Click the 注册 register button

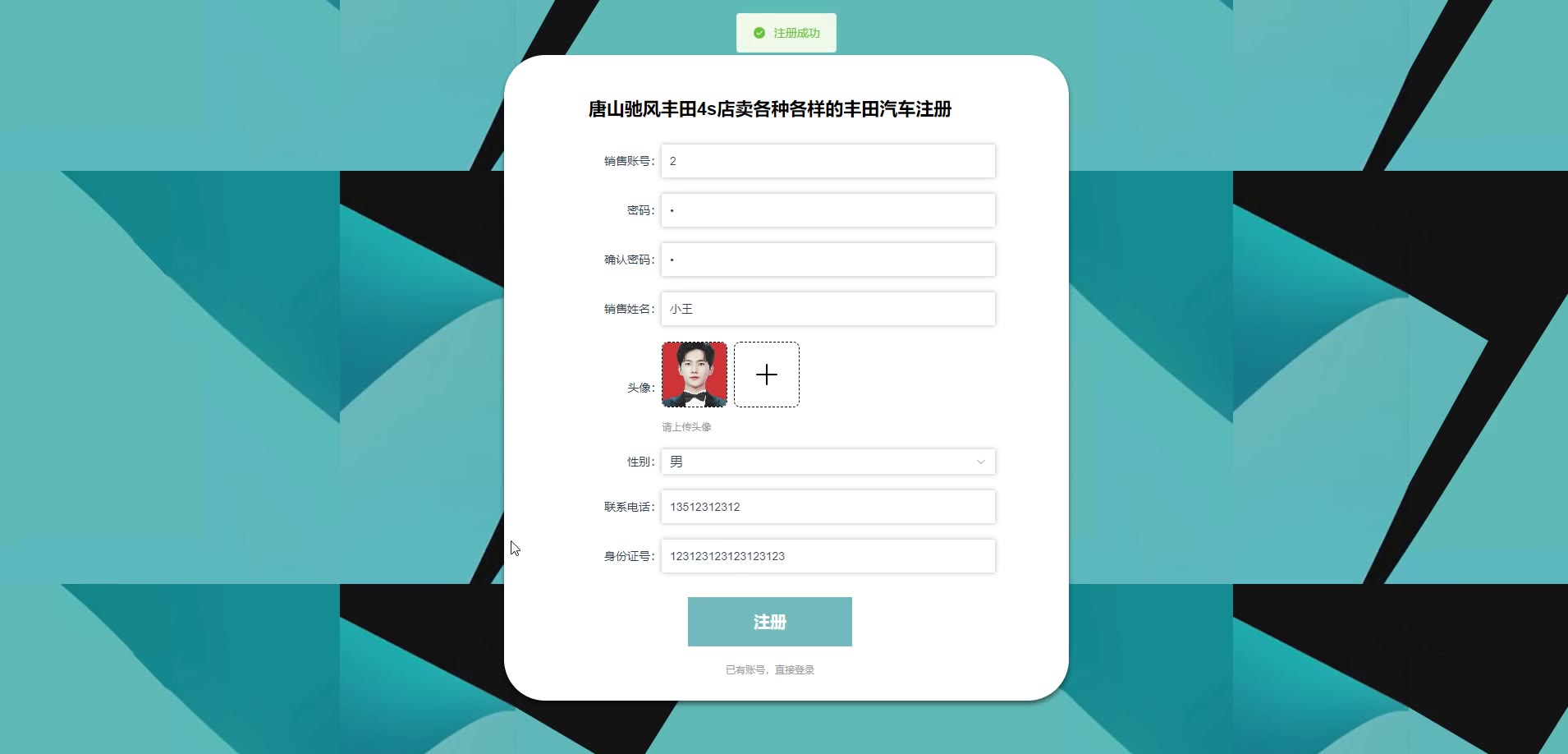coord(770,622)
